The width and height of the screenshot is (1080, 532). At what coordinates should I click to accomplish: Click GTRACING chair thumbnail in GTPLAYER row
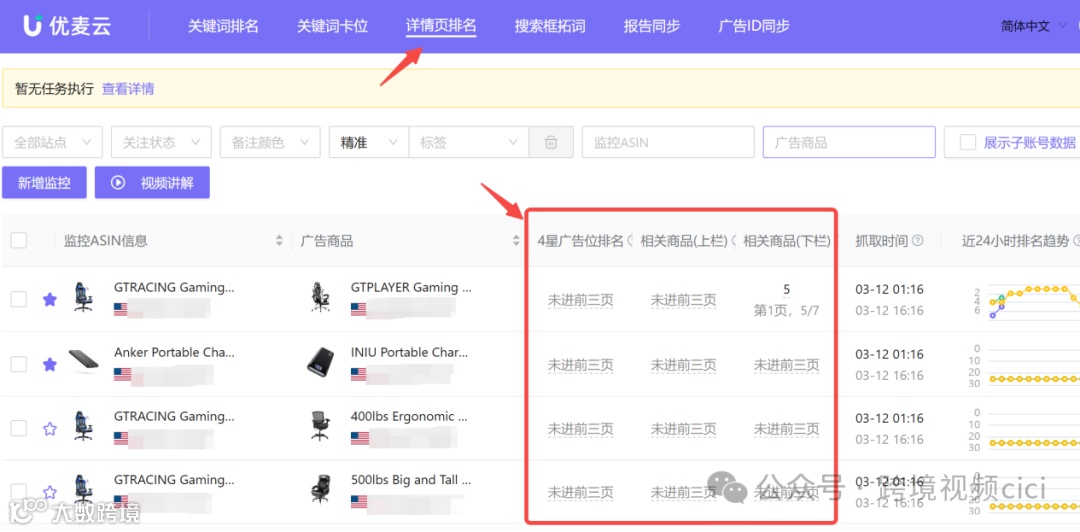coord(83,297)
